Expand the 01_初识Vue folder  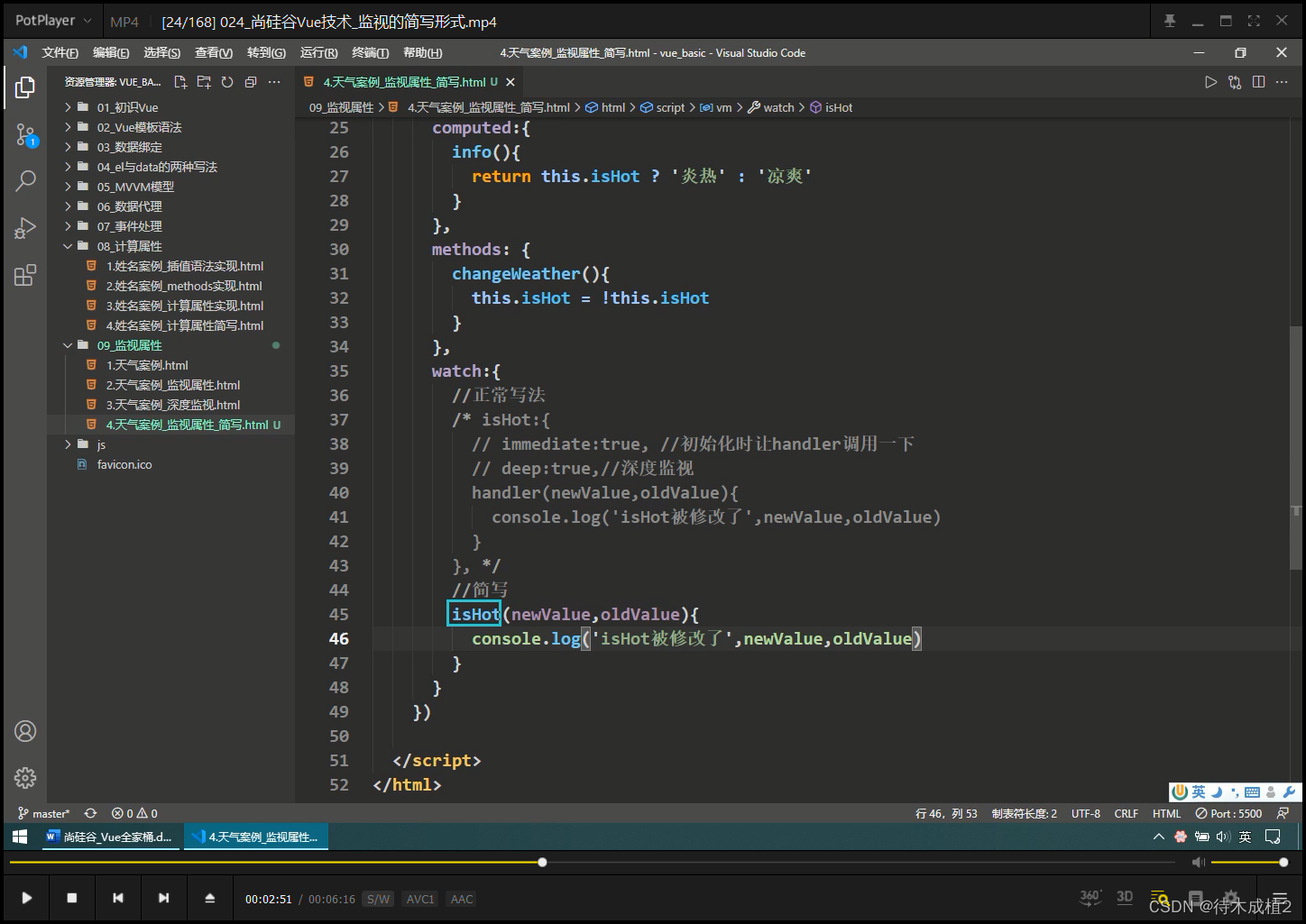pos(127,107)
